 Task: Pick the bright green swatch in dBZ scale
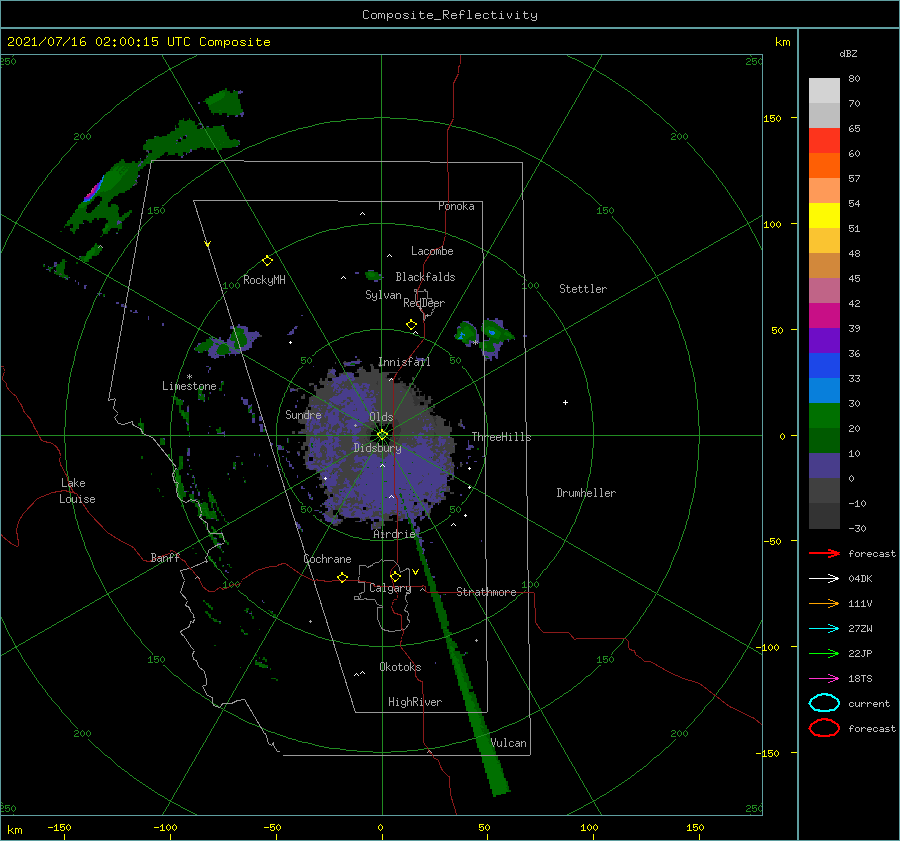[x=824, y=416]
